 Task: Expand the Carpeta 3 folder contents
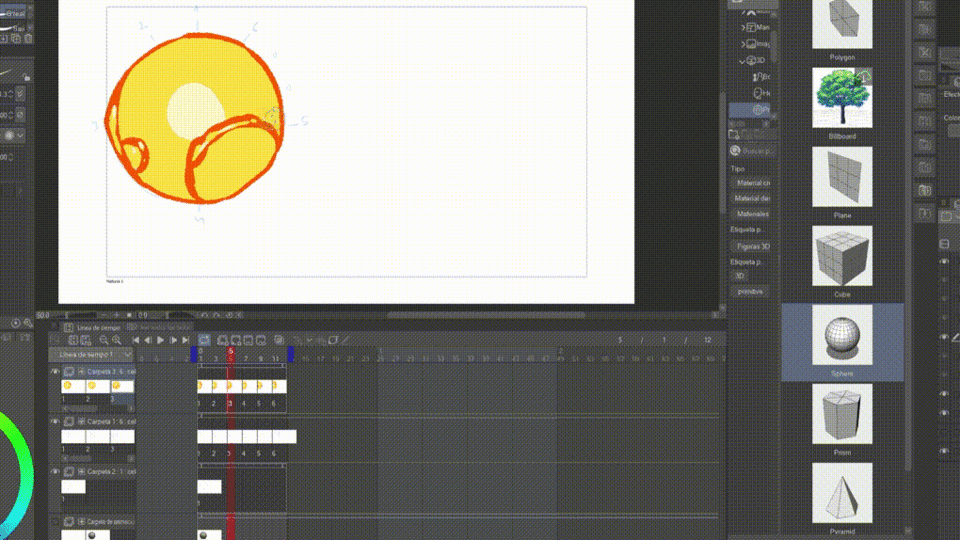tap(81, 372)
